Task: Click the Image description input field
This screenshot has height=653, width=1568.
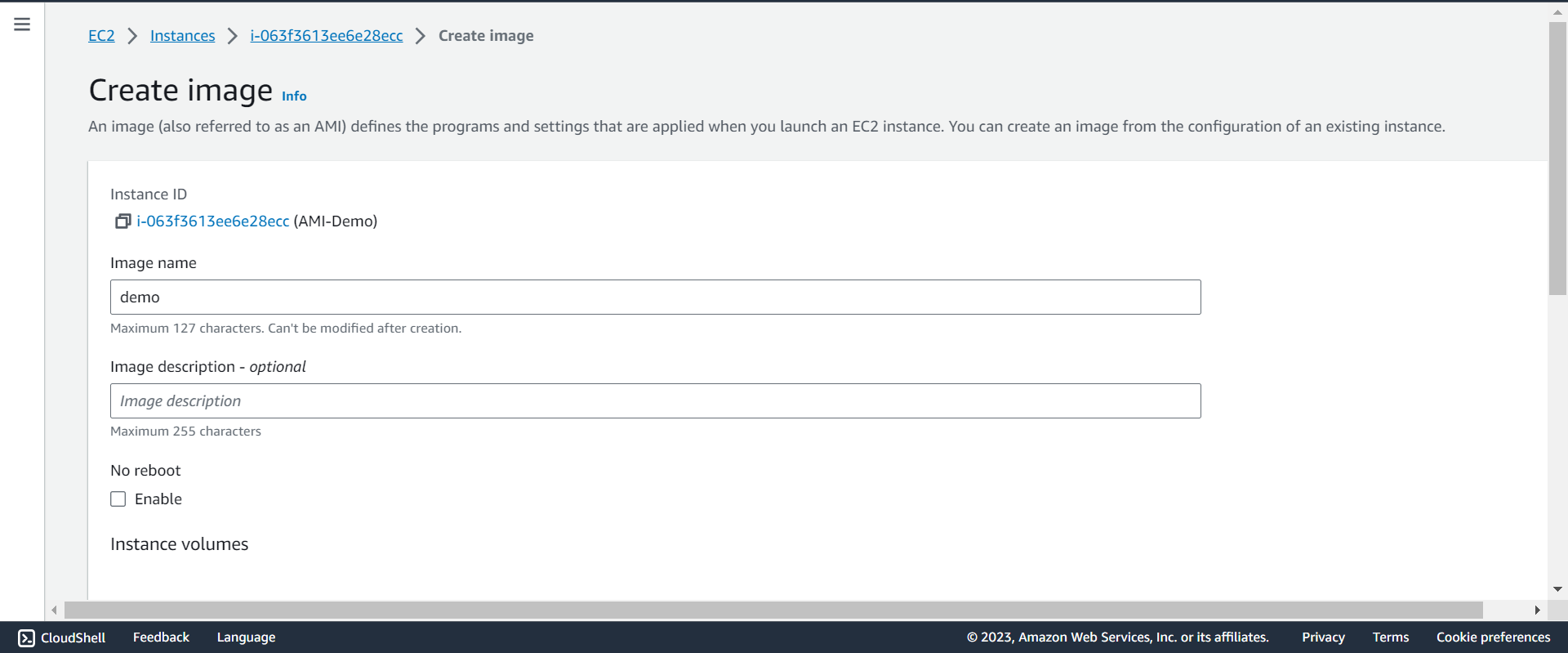Action: (x=656, y=401)
